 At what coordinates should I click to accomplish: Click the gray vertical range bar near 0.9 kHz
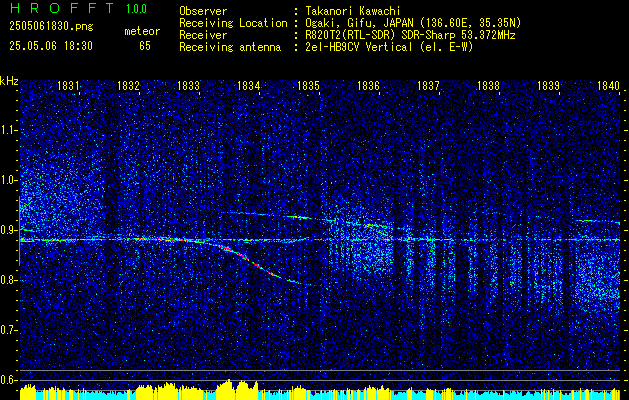[19, 231]
